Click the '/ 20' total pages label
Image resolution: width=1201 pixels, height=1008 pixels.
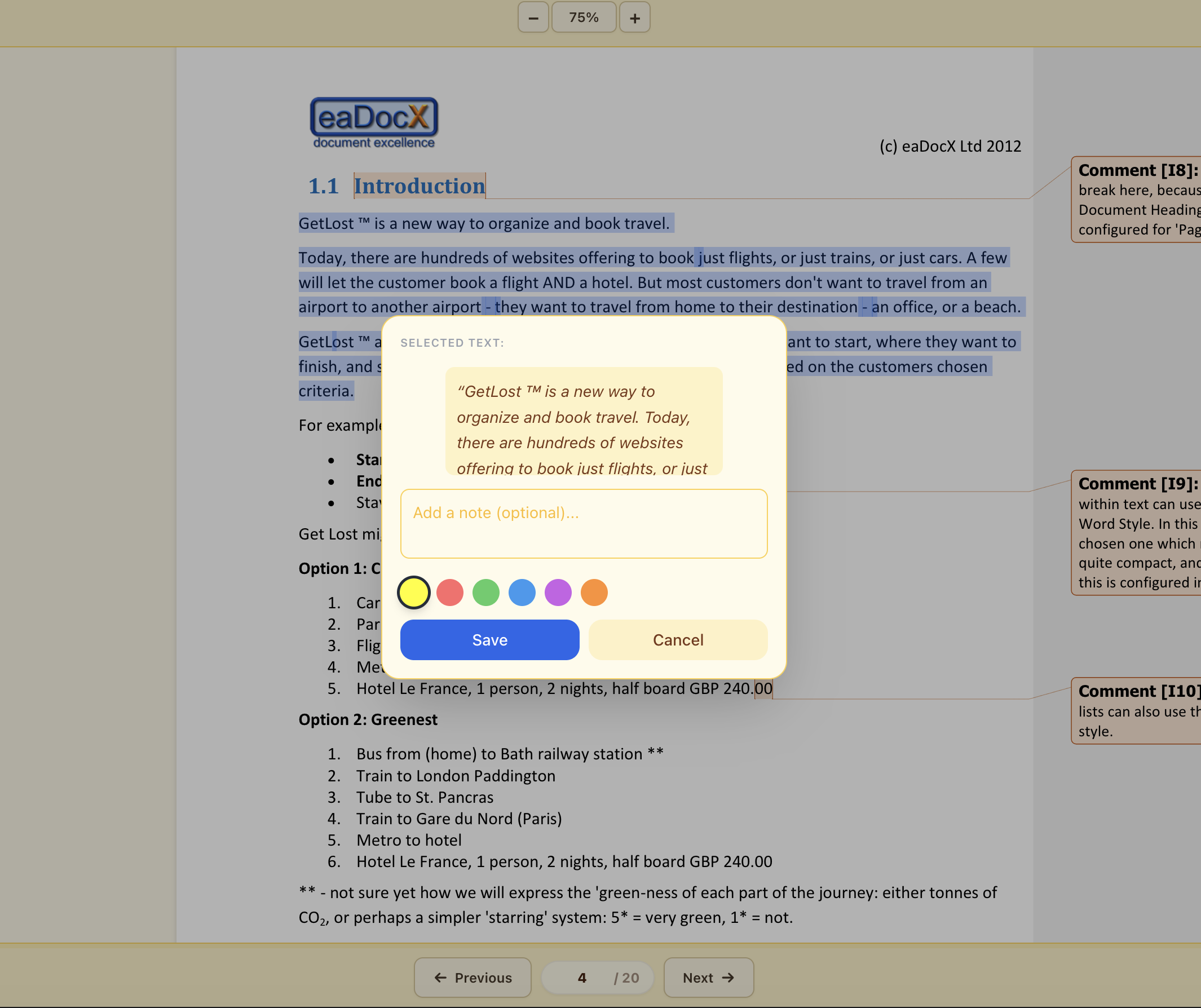point(626,978)
